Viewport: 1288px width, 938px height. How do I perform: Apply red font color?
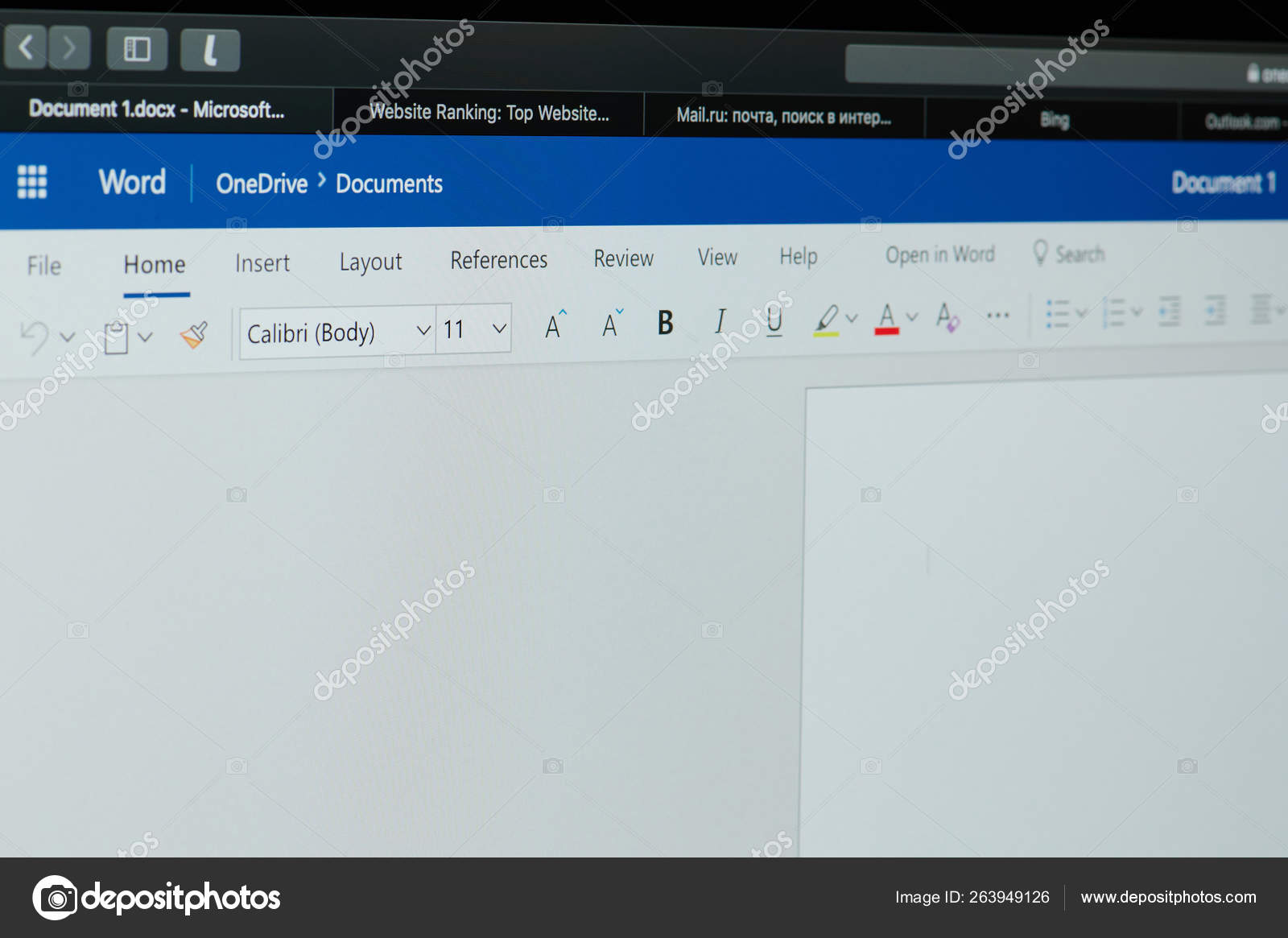886,318
